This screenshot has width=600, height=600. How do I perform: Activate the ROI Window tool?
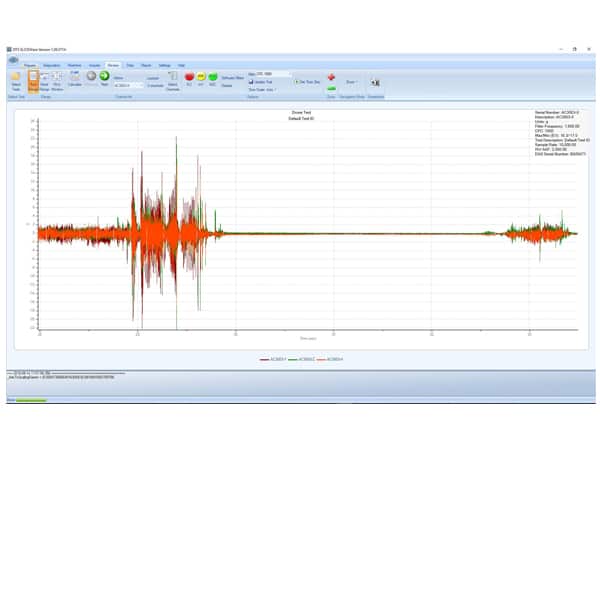pyautogui.click(x=57, y=78)
